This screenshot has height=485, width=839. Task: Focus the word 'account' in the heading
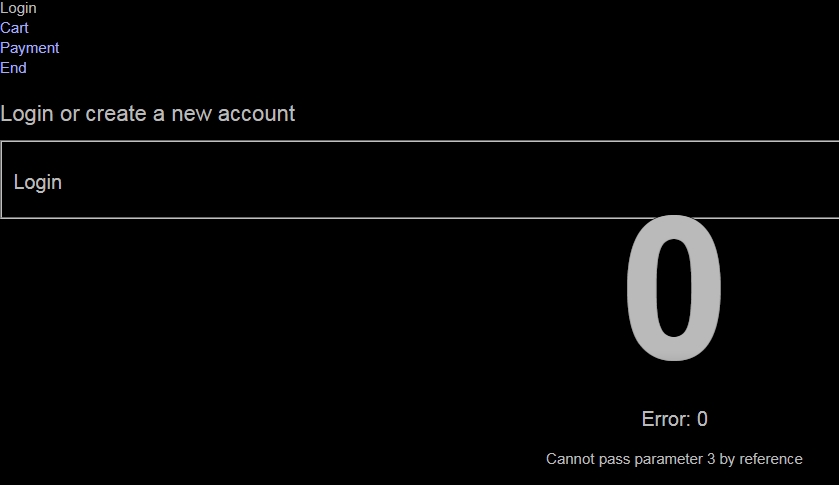256,113
